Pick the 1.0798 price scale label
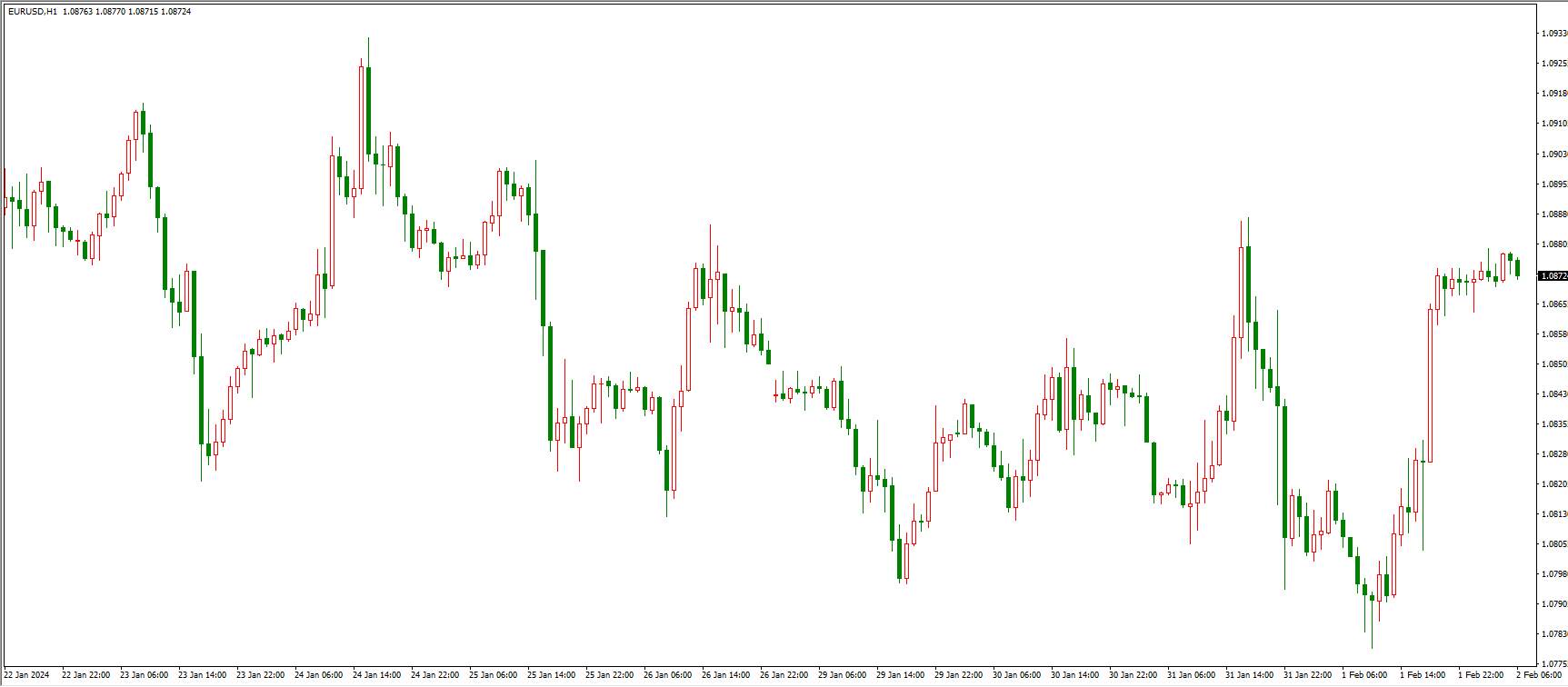The width and height of the screenshot is (1568, 687). (x=1554, y=573)
